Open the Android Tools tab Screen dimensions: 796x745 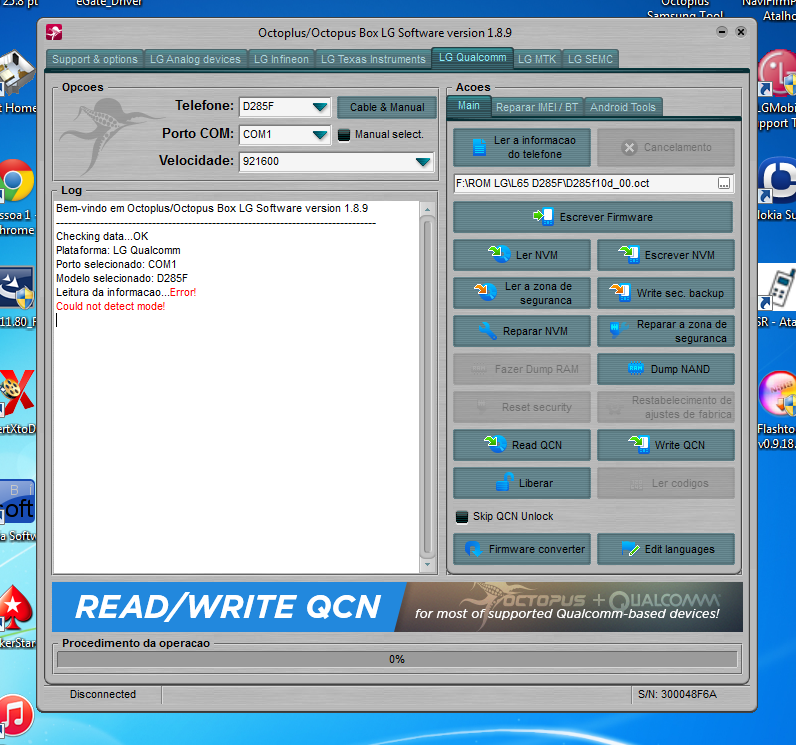click(x=623, y=107)
